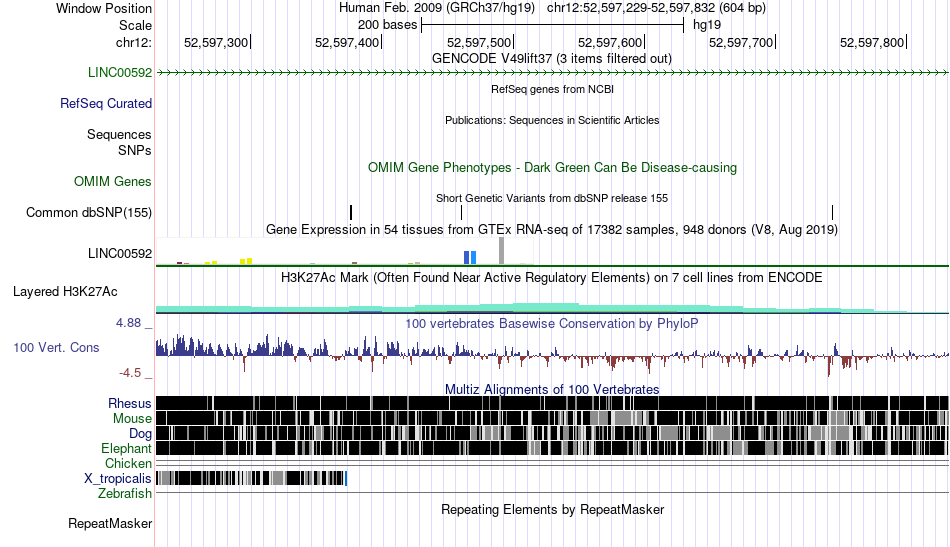The image size is (950, 547).
Task: Select the Zebrafish alignment row label
Action: click(125, 494)
